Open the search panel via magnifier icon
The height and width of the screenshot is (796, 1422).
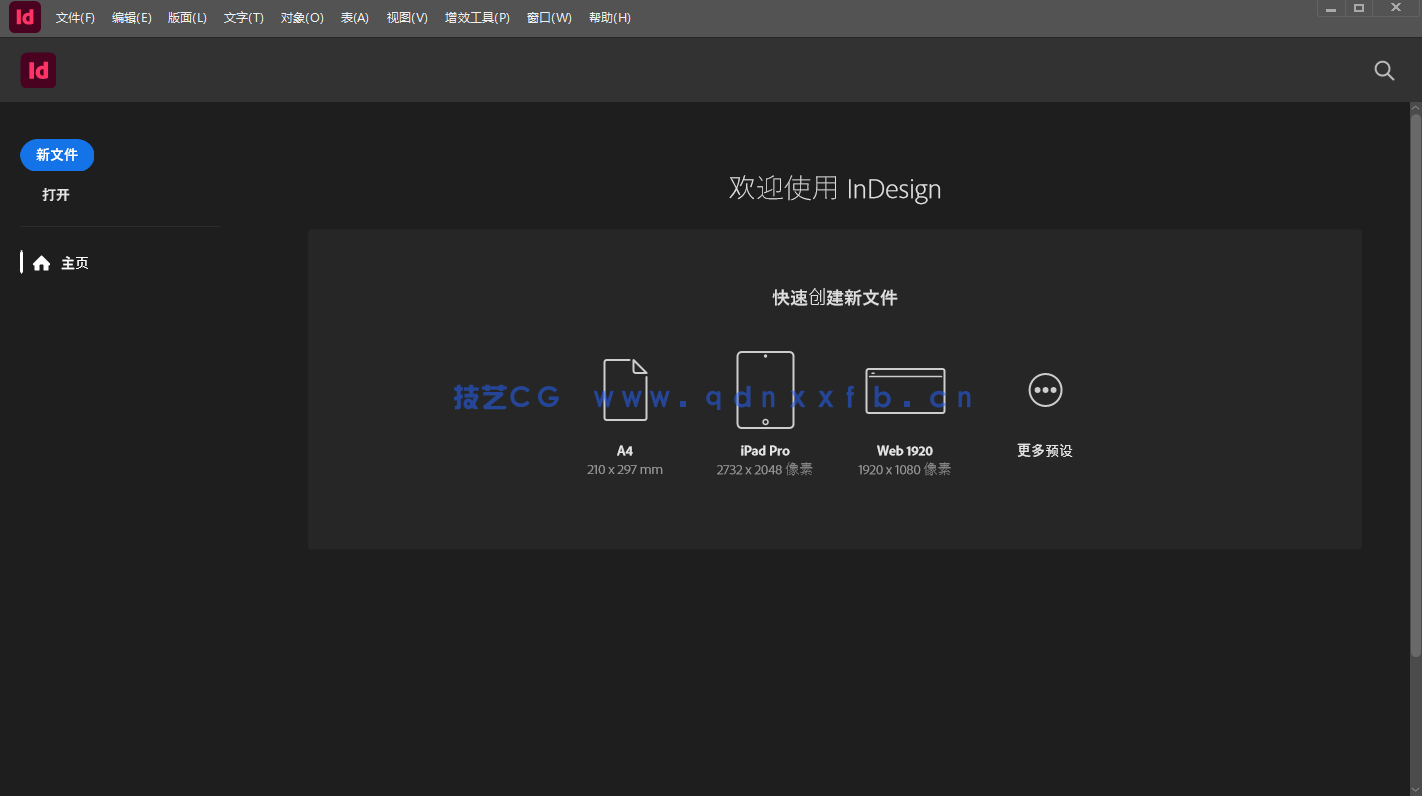click(x=1384, y=70)
